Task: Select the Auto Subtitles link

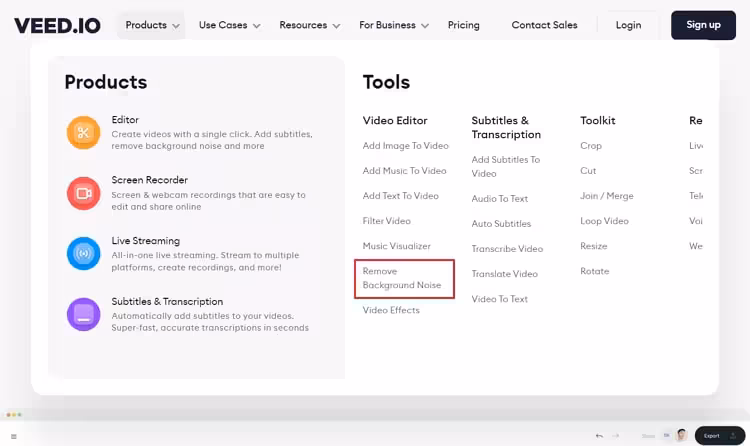Action: coord(501,224)
